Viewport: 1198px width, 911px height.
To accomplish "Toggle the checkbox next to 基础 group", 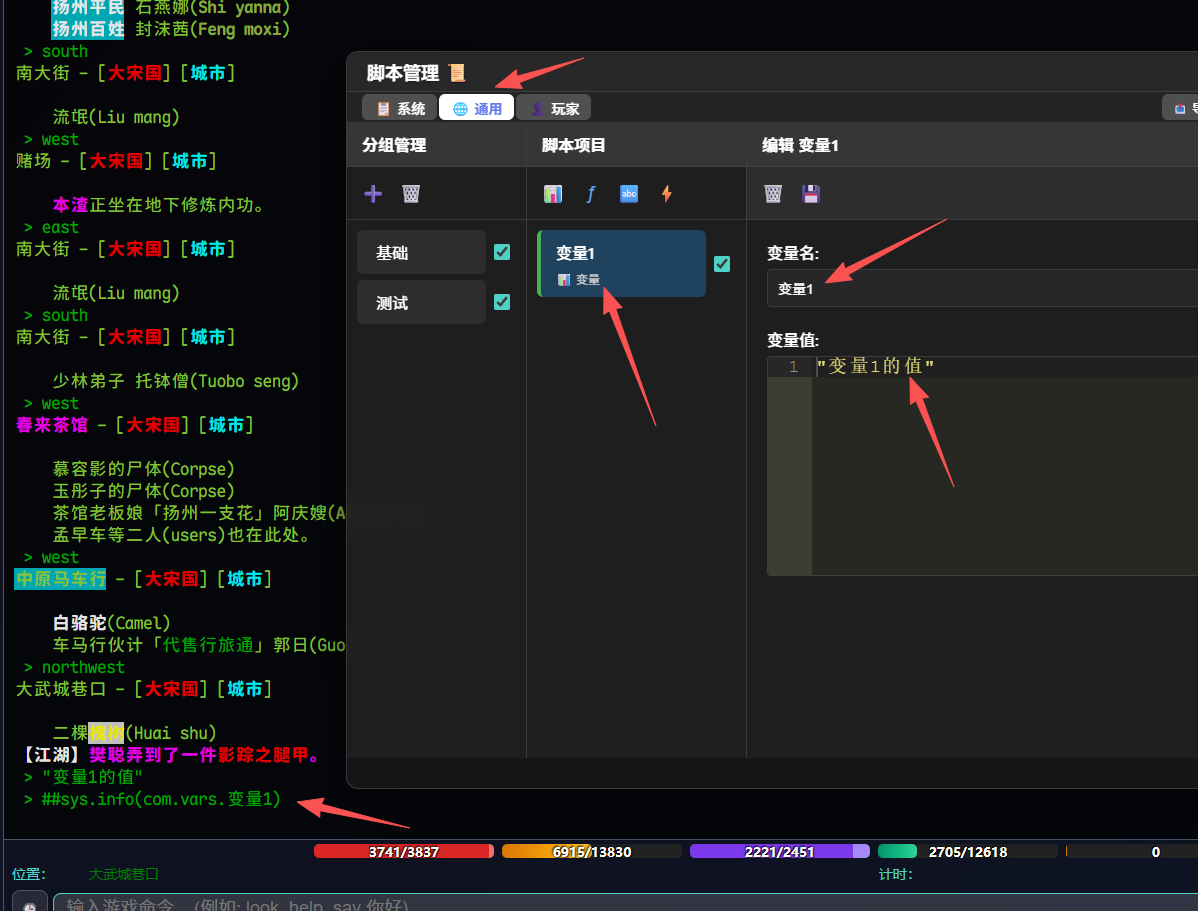I will (502, 252).
